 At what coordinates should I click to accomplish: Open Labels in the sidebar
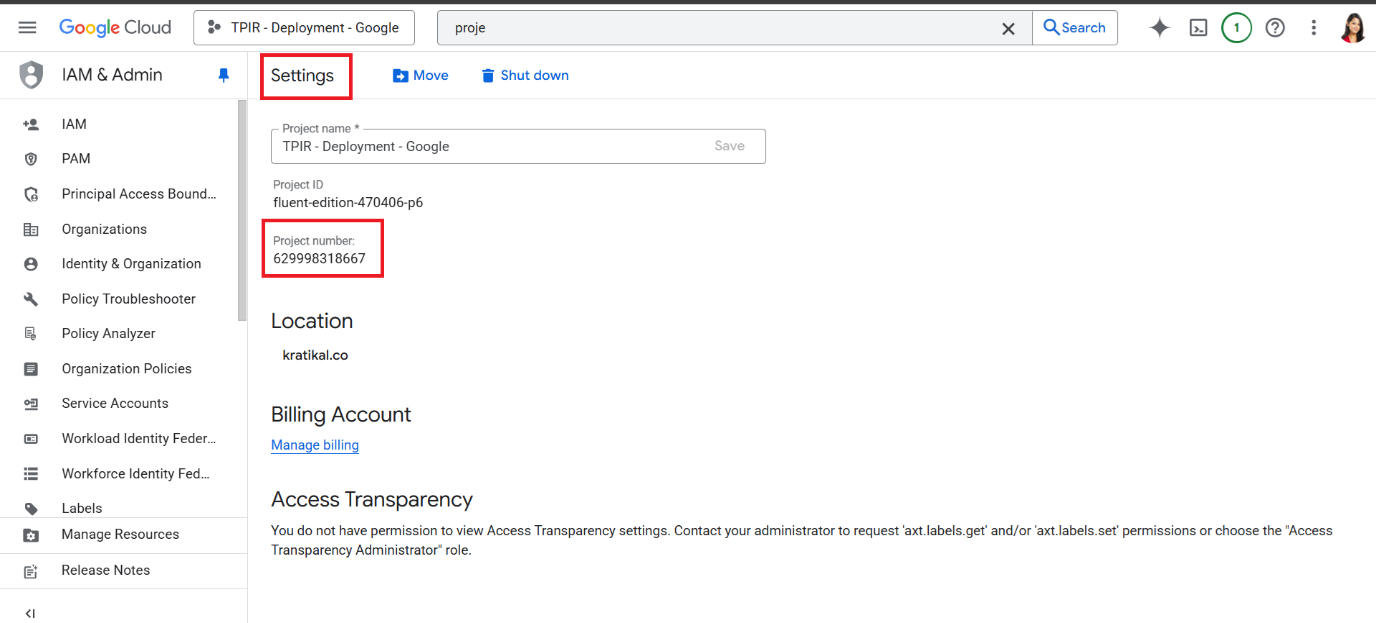pos(121,508)
